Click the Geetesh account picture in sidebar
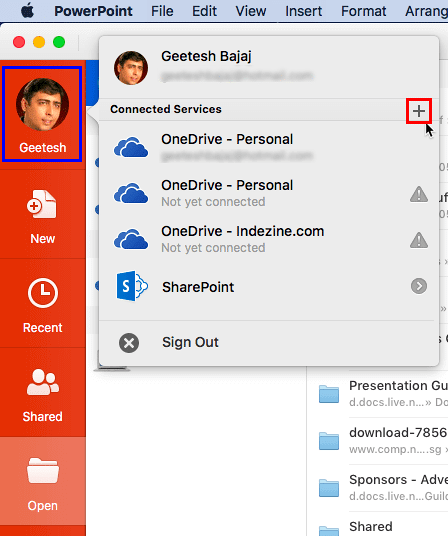Screen dimensions: 448x536 (x=42, y=105)
